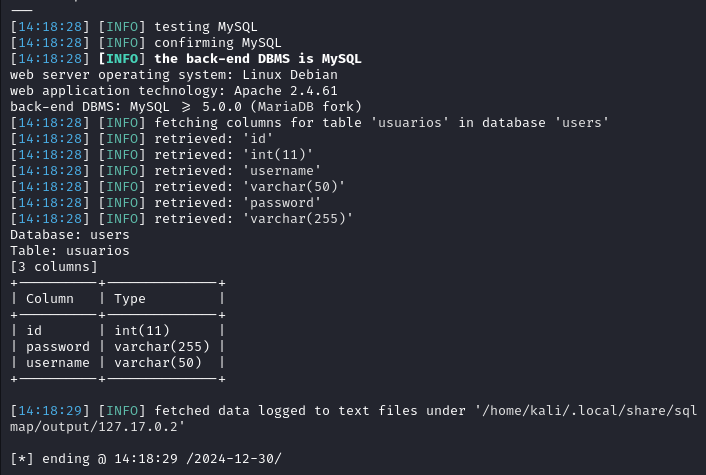The width and height of the screenshot is (706, 475).
Task: Click the "retrieved: 'int(11)'" log entry
Action: tap(161, 155)
